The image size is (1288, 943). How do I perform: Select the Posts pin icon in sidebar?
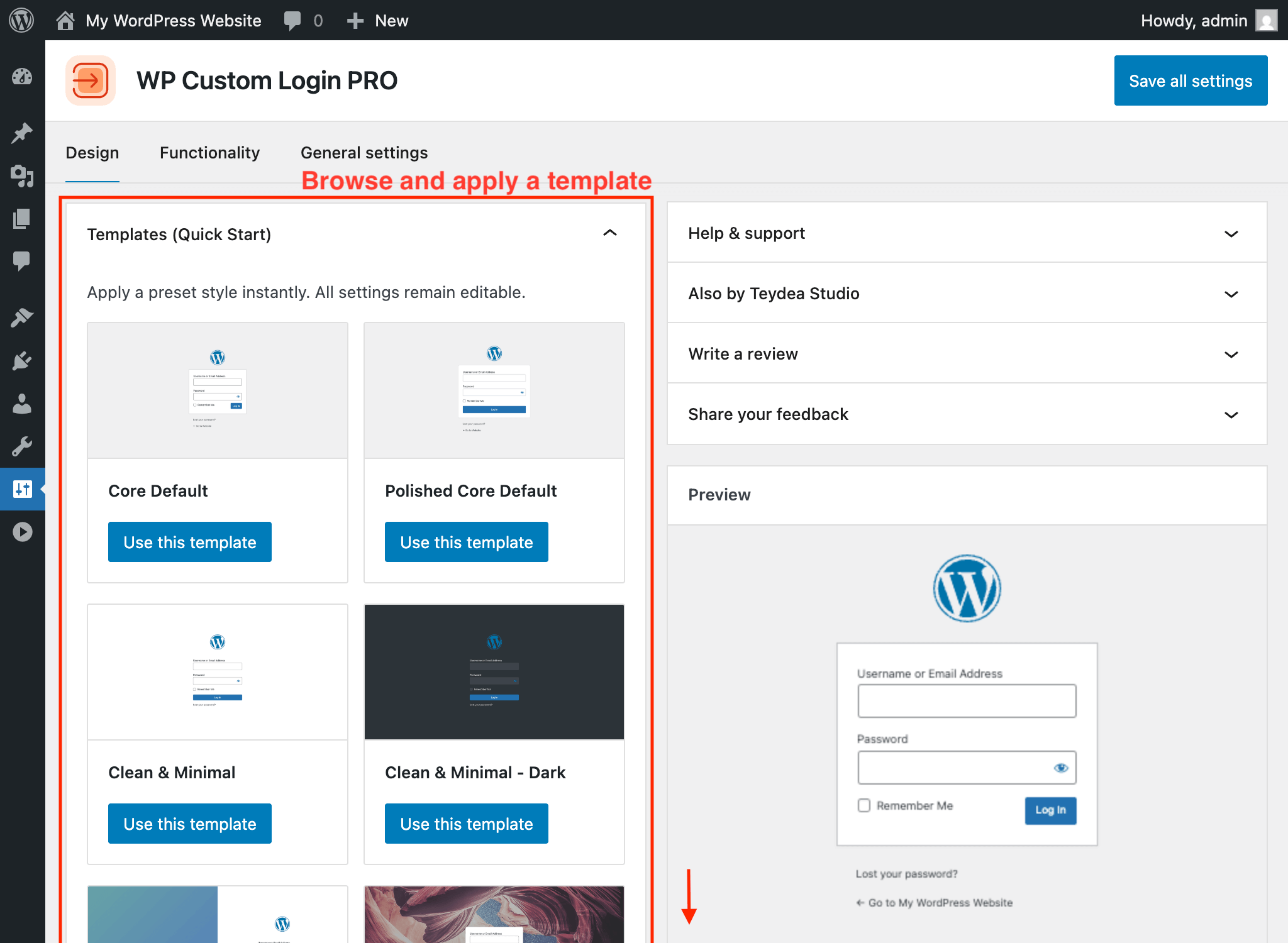click(22, 132)
